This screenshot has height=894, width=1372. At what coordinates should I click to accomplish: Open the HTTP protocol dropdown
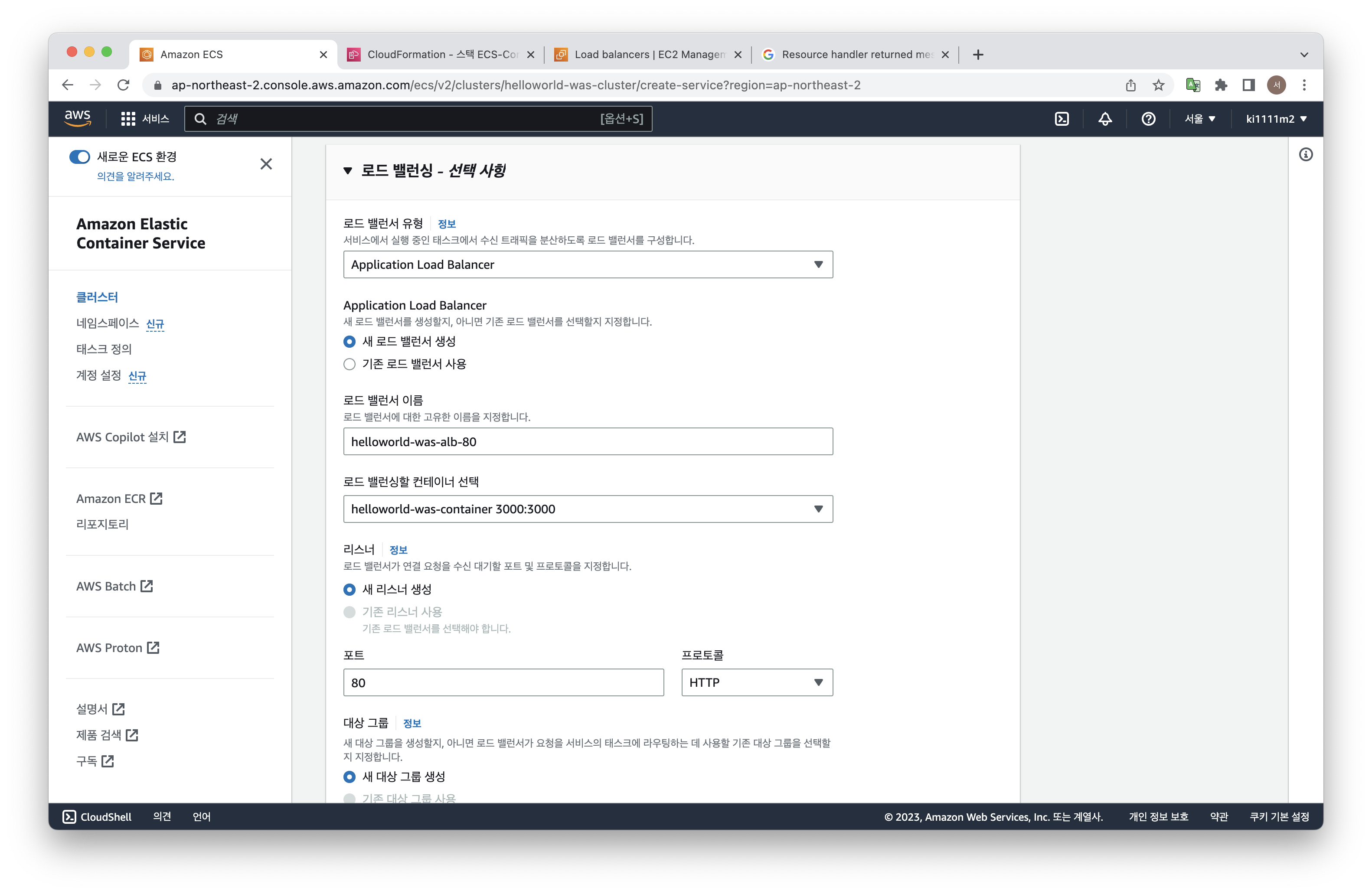[756, 682]
